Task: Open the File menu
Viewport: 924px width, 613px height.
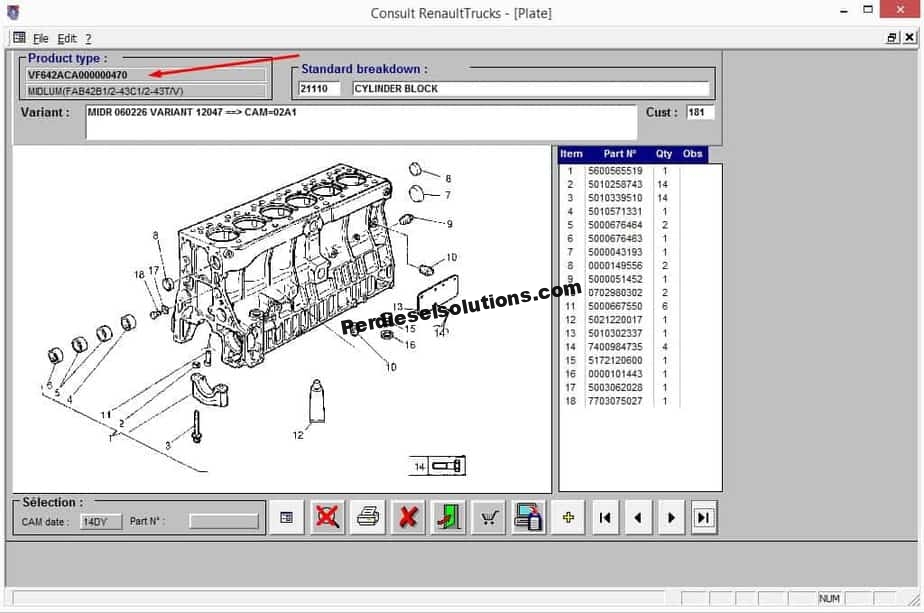Action: click(x=41, y=39)
